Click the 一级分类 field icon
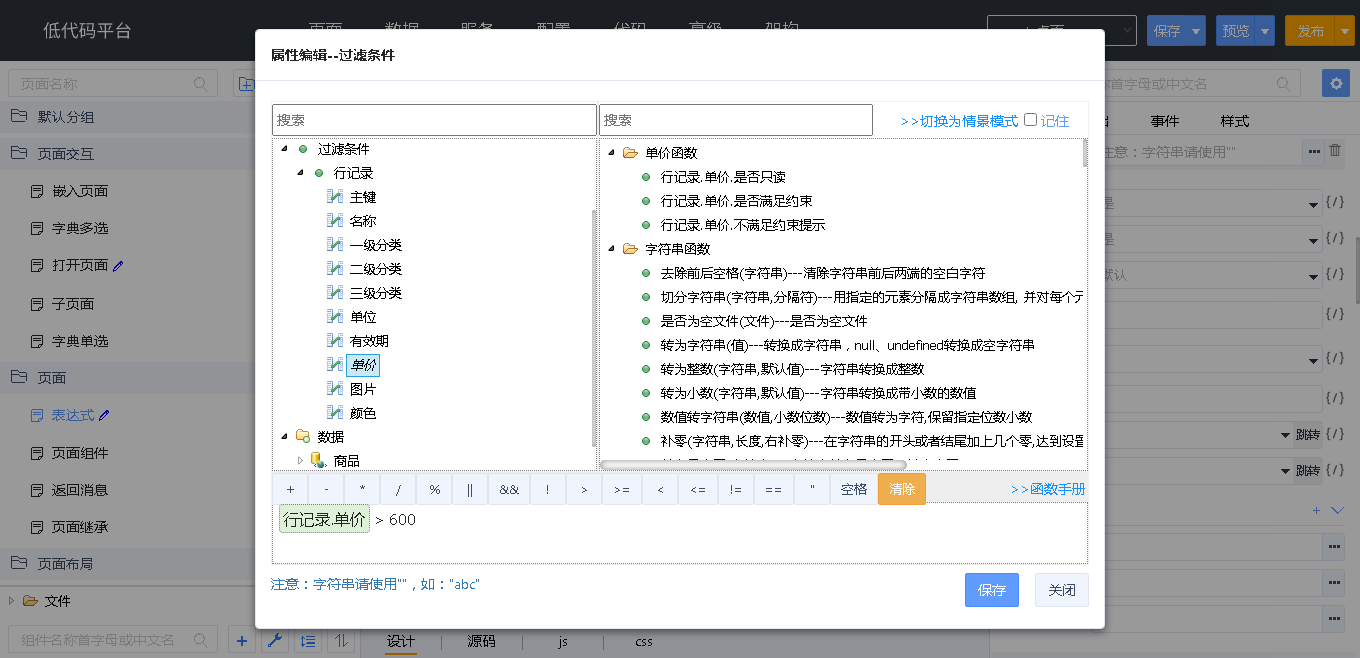 click(335, 245)
